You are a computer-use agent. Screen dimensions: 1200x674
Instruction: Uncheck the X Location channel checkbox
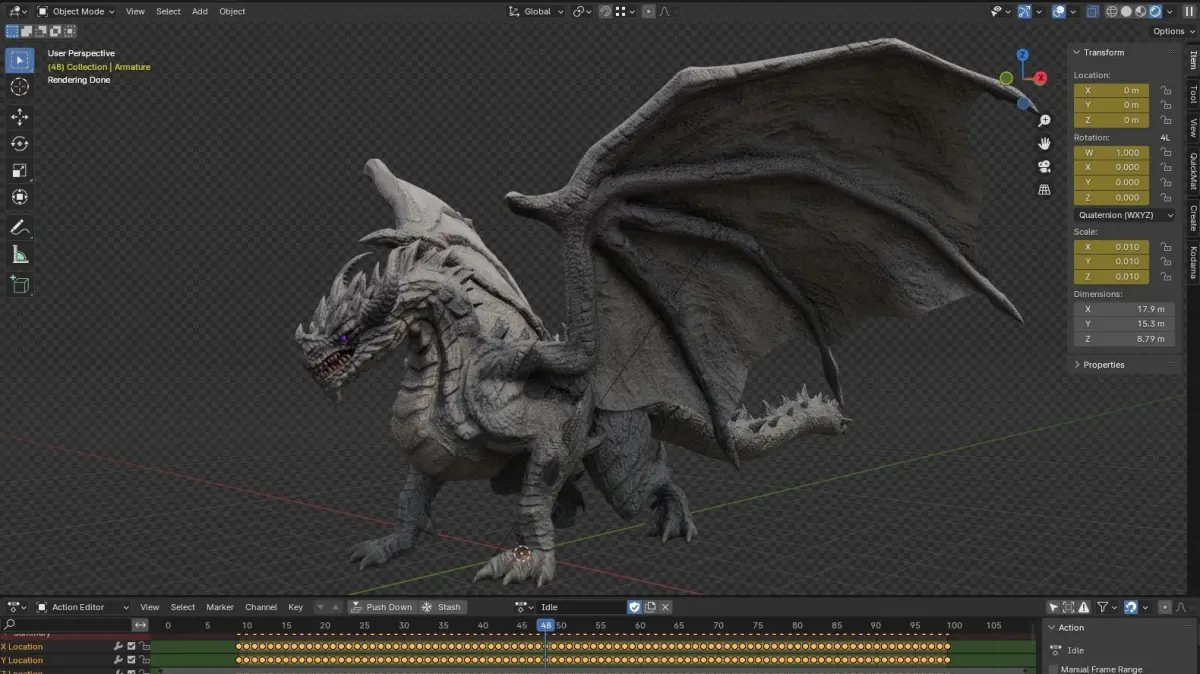[131, 646]
